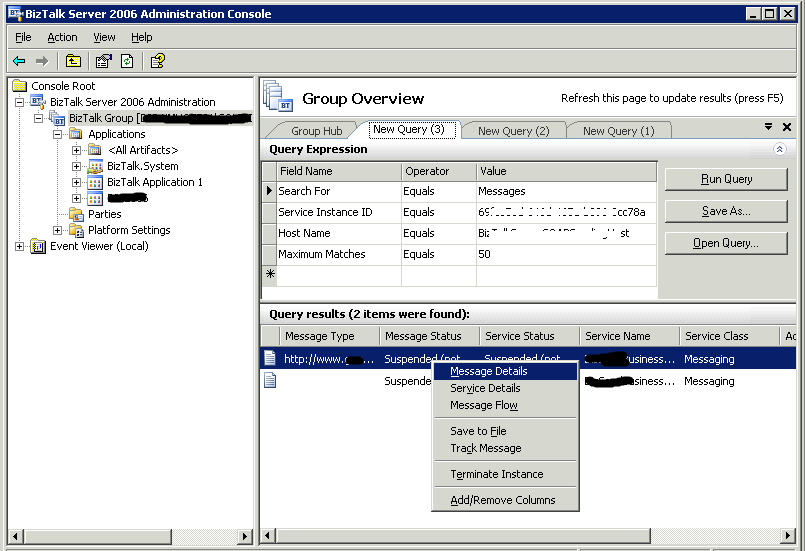Choose Terminate Instance from context menu
This screenshot has width=805, height=551.
(506, 474)
